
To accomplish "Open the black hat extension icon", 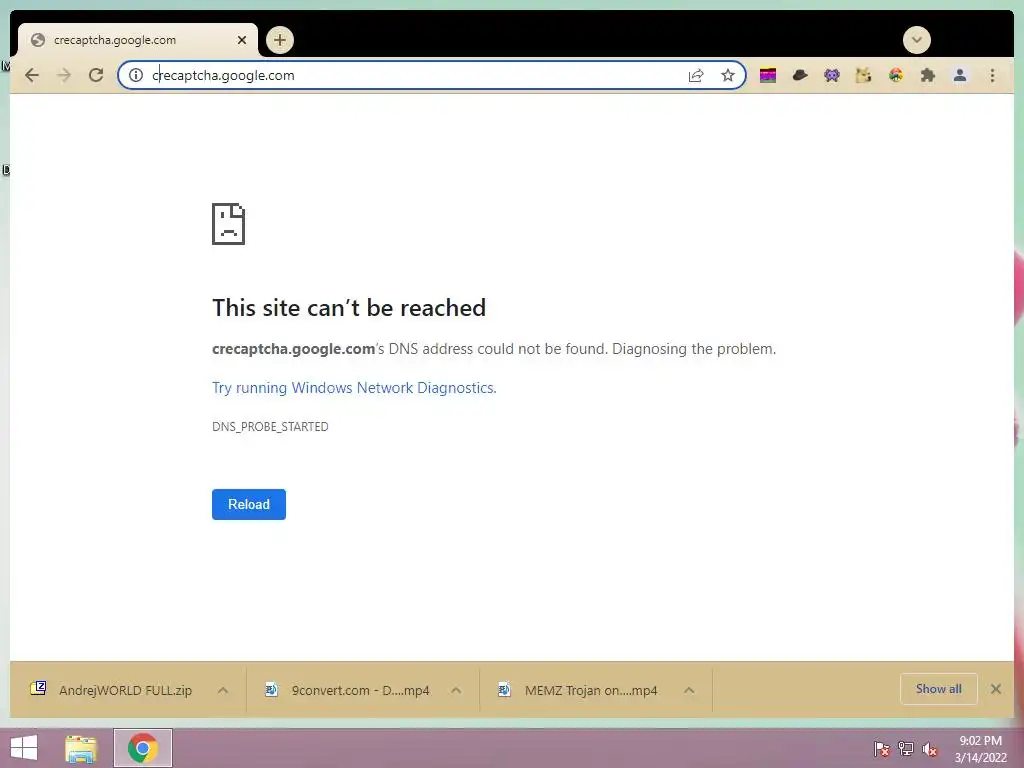I will tap(800, 76).
